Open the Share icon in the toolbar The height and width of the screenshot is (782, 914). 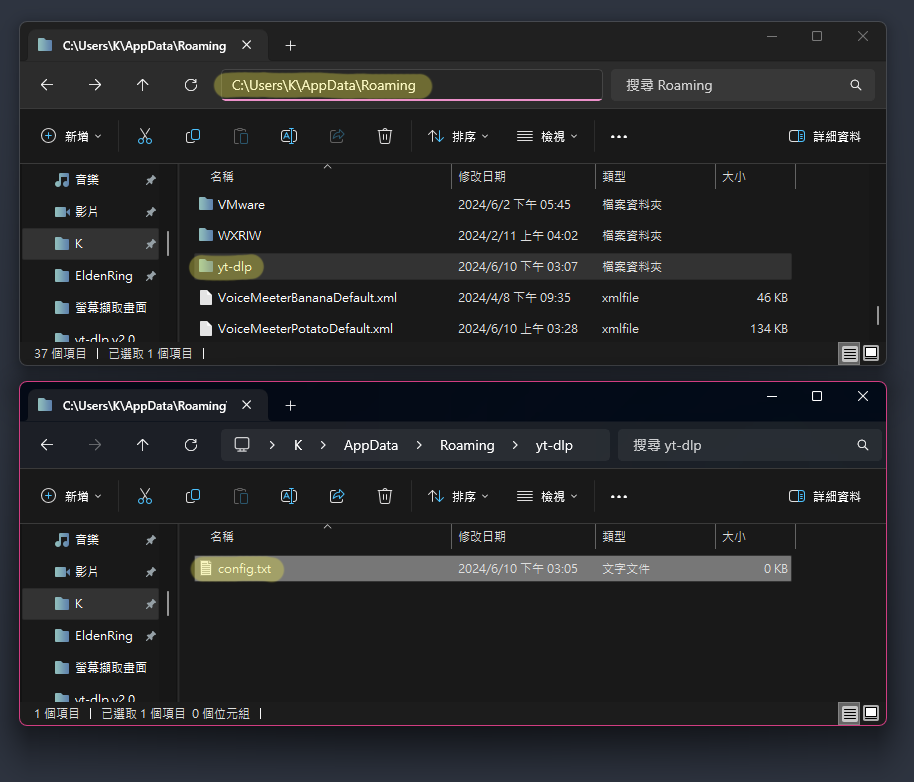tap(336, 136)
